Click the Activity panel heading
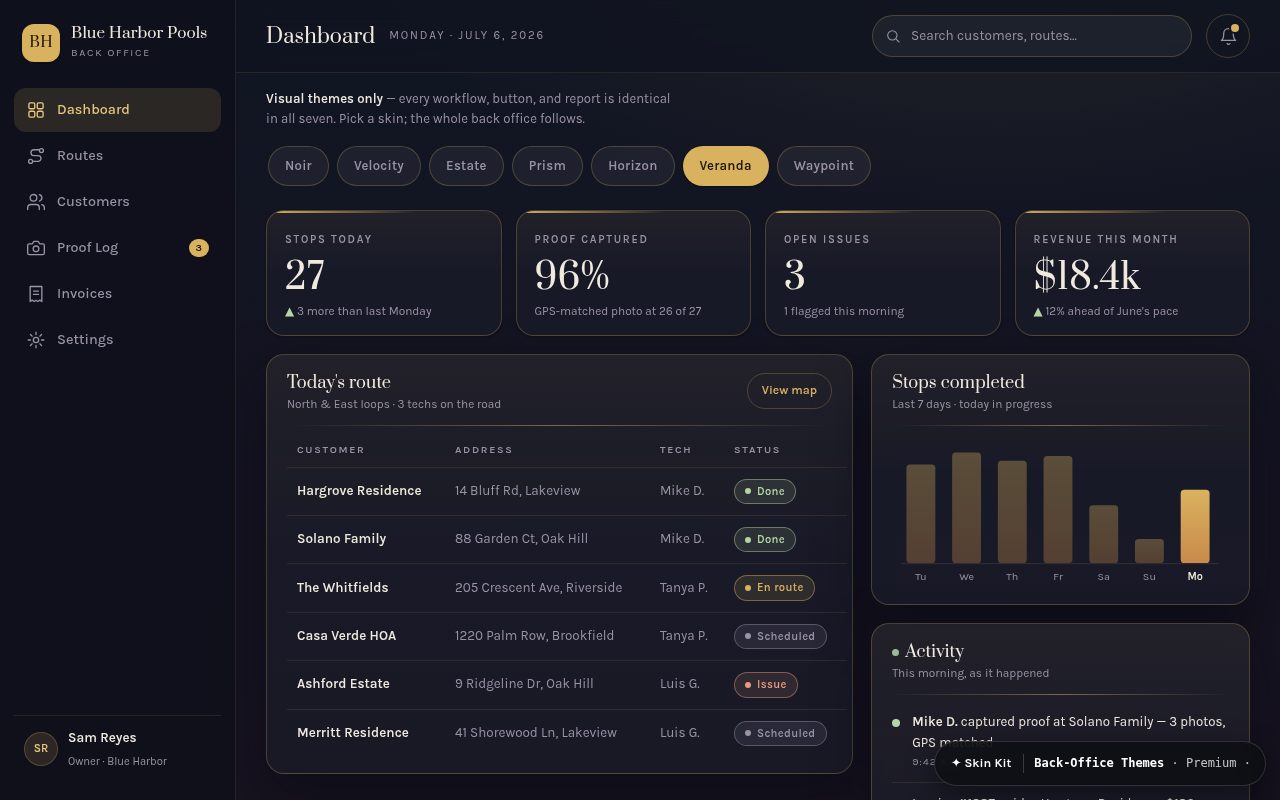This screenshot has width=1280, height=800. click(934, 651)
